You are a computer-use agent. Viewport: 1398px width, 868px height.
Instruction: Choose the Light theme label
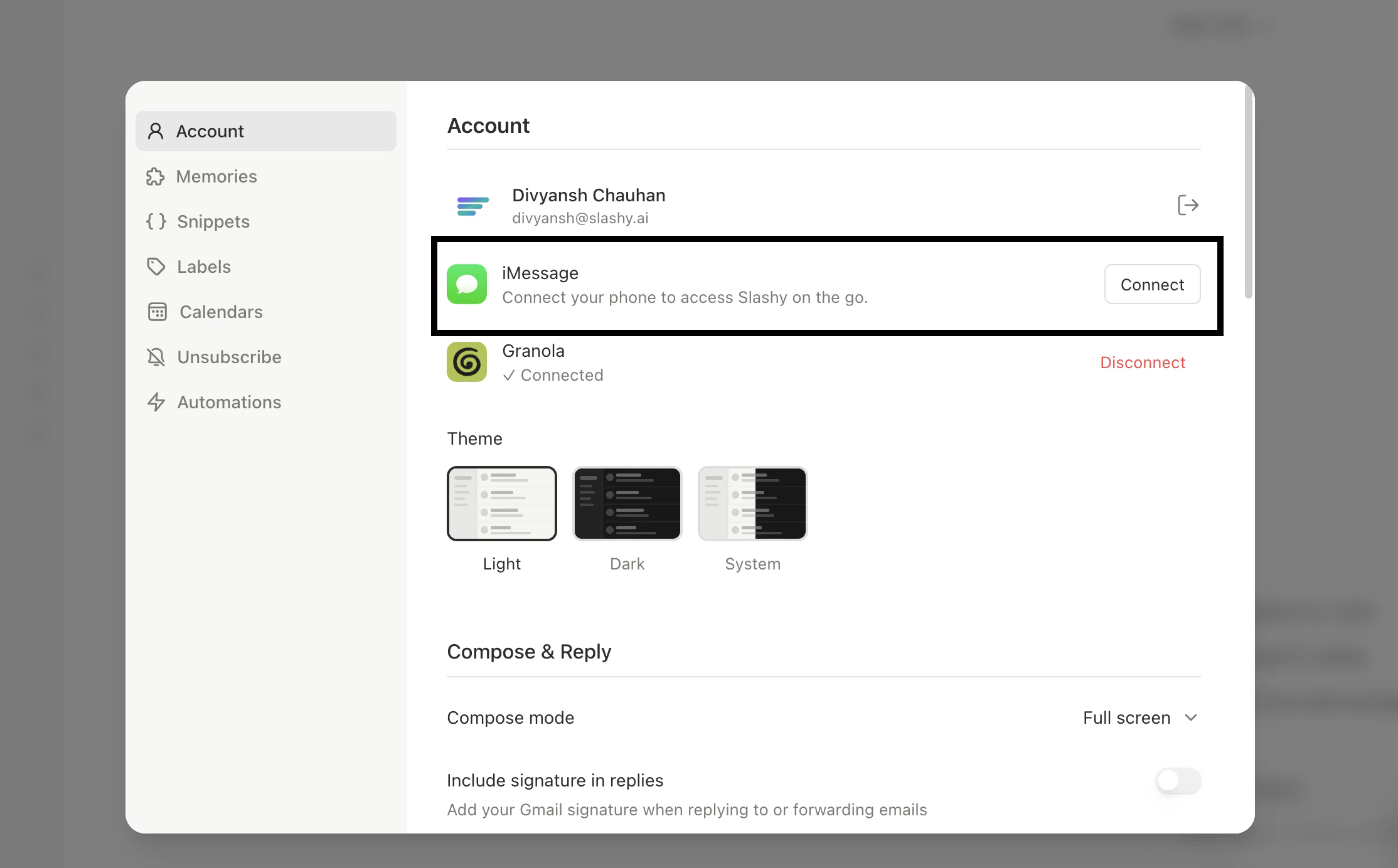[x=502, y=564]
